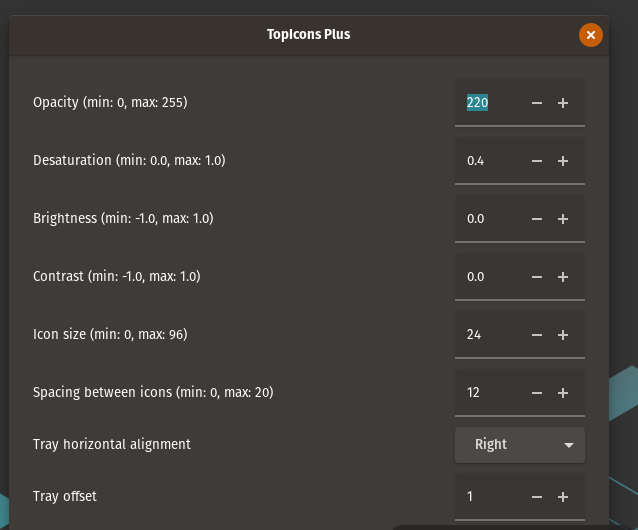This screenshot has width=638, height=530.
Task: Reduce Contrast with the minus icon
Action: (x=537, y=277)
